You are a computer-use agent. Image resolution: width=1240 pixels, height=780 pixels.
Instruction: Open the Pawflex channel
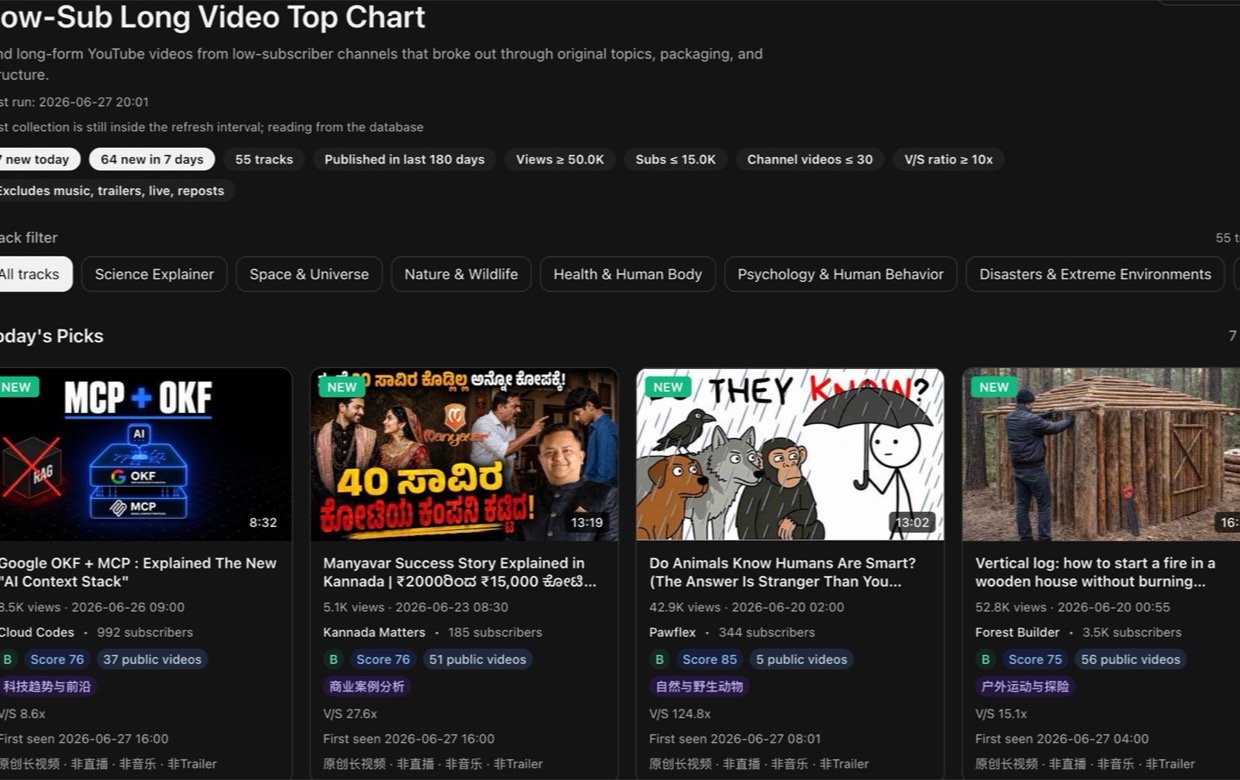tap(673, 632)
